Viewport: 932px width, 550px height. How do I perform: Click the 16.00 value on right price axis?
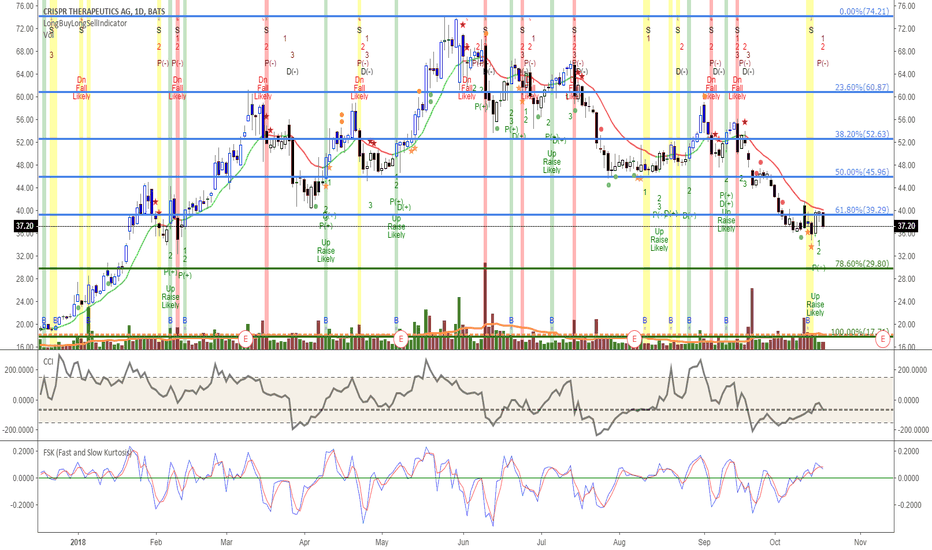point(906,347)
